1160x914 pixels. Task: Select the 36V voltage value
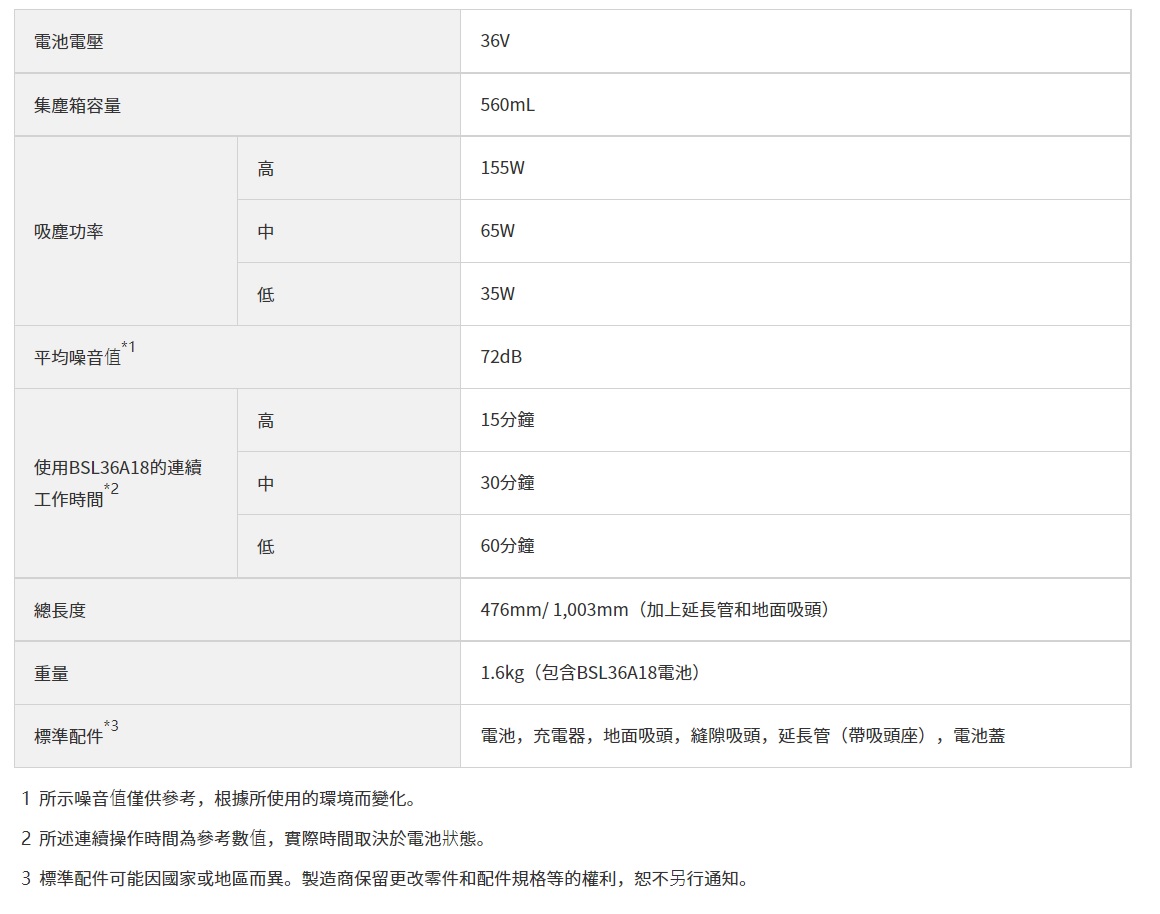coord(496,42)
